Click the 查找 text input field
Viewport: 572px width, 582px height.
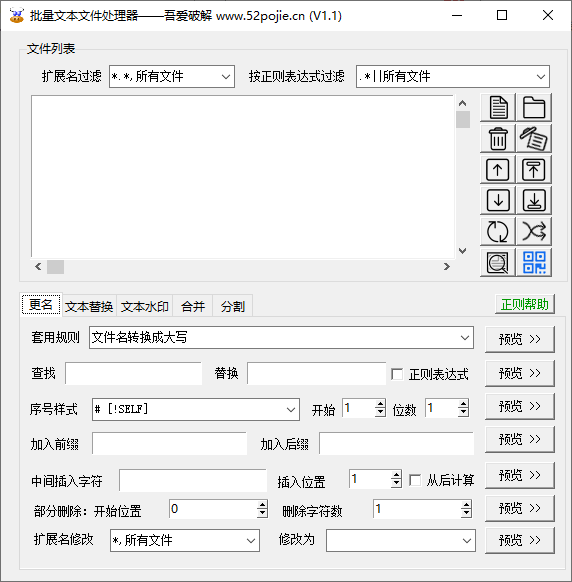pos(134,373)
